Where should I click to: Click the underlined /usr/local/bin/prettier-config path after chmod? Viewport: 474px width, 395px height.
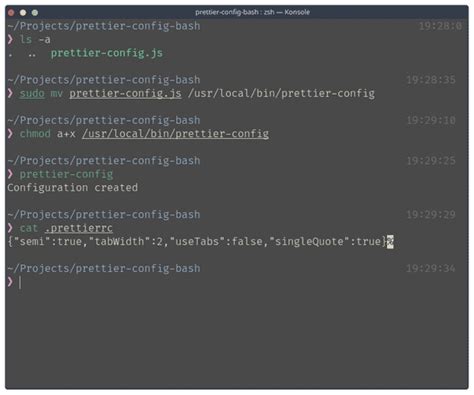coord(175,134)
